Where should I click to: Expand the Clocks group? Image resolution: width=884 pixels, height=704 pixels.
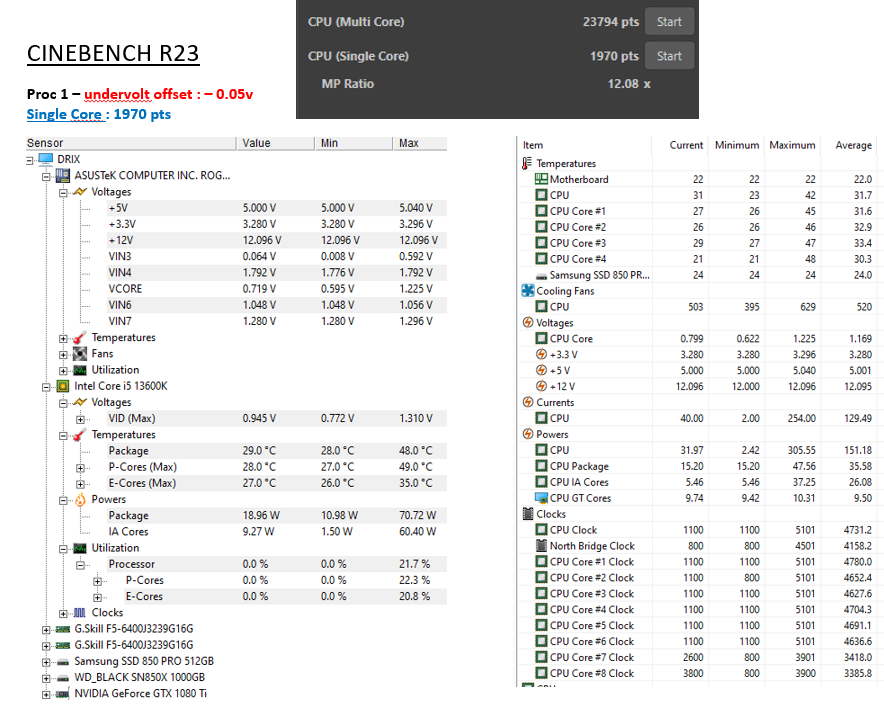(x=63, y=613)
